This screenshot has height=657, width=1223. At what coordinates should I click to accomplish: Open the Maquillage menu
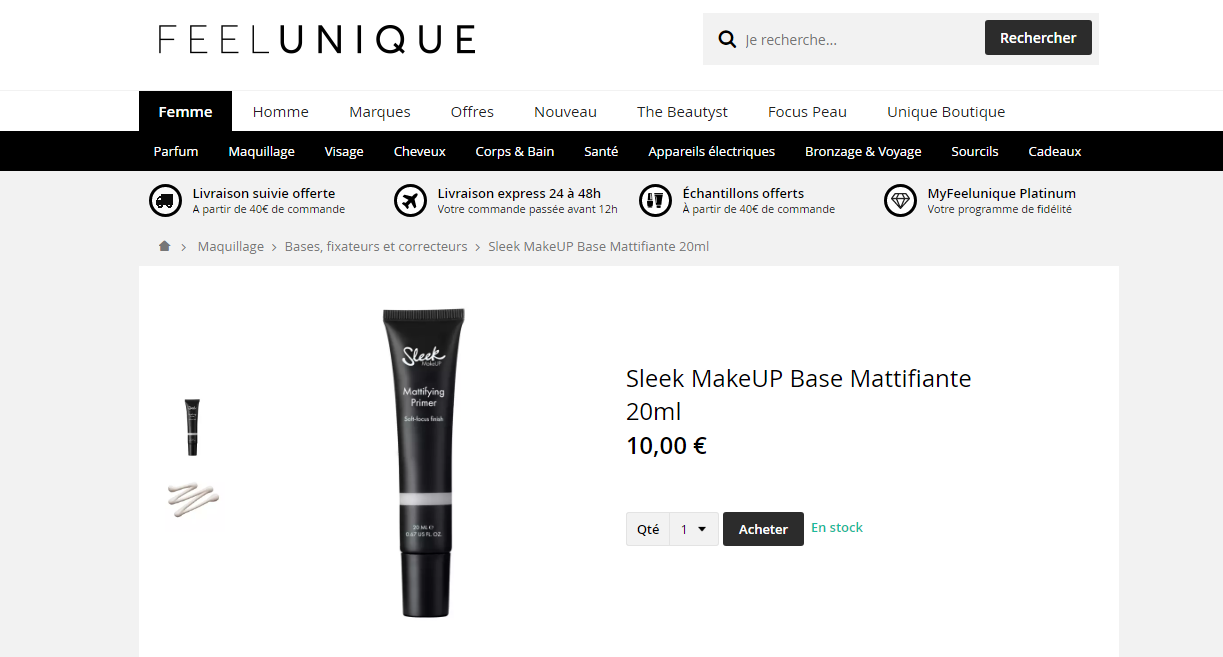click(x=261, y=151)
